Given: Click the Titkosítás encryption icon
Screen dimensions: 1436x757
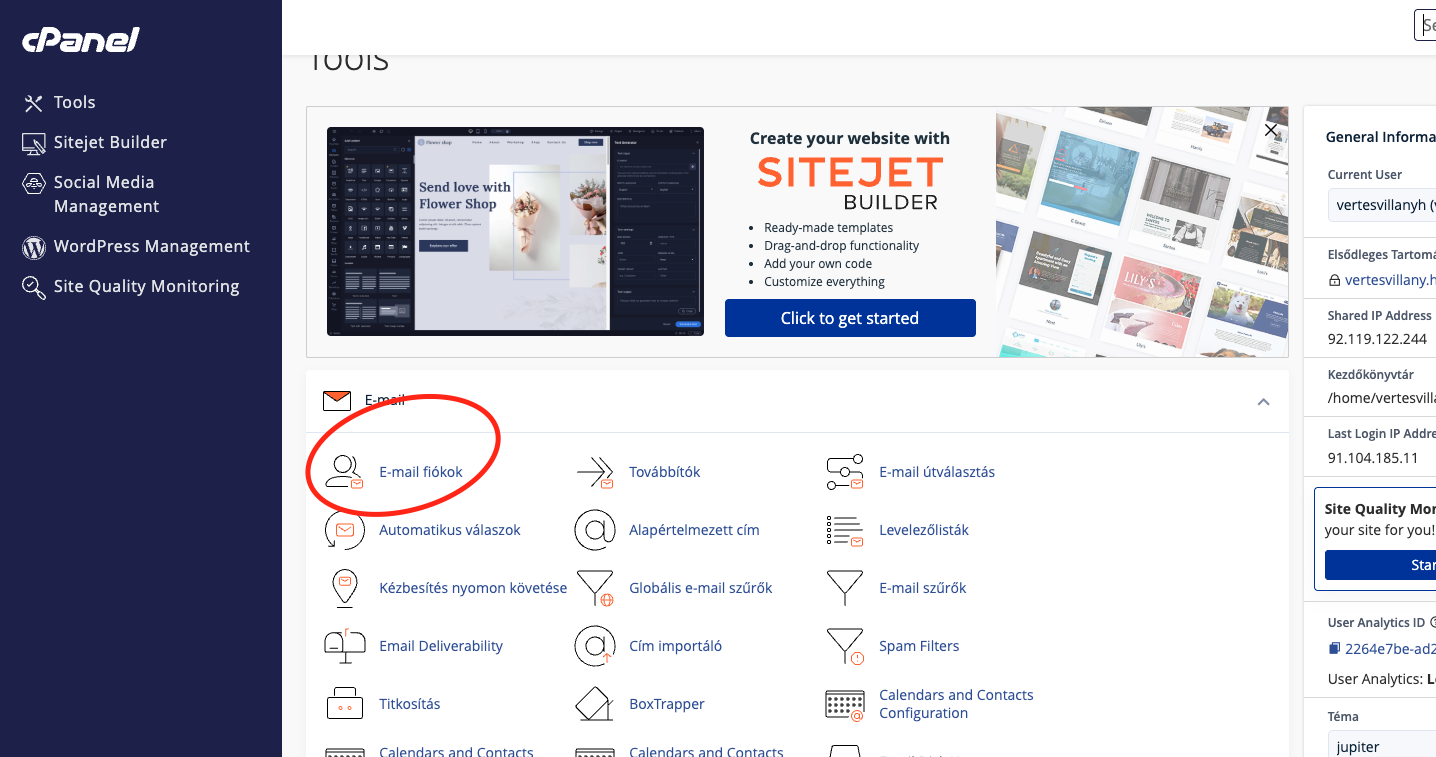Looking at the screenshot, I should tap(344, 704).
